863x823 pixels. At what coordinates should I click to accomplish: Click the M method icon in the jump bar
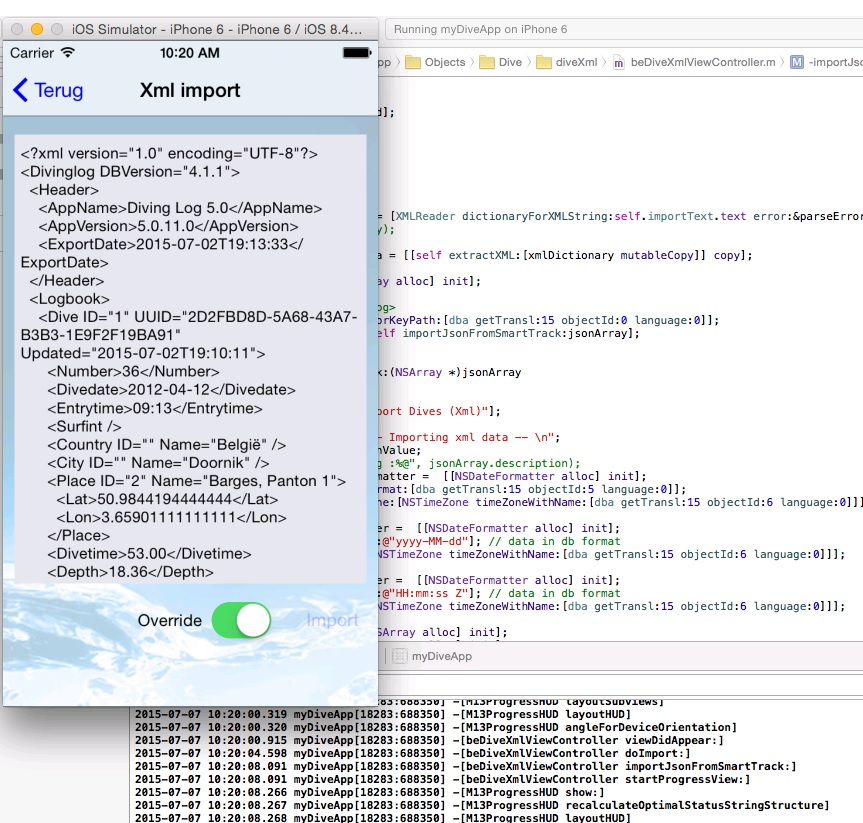796,62
